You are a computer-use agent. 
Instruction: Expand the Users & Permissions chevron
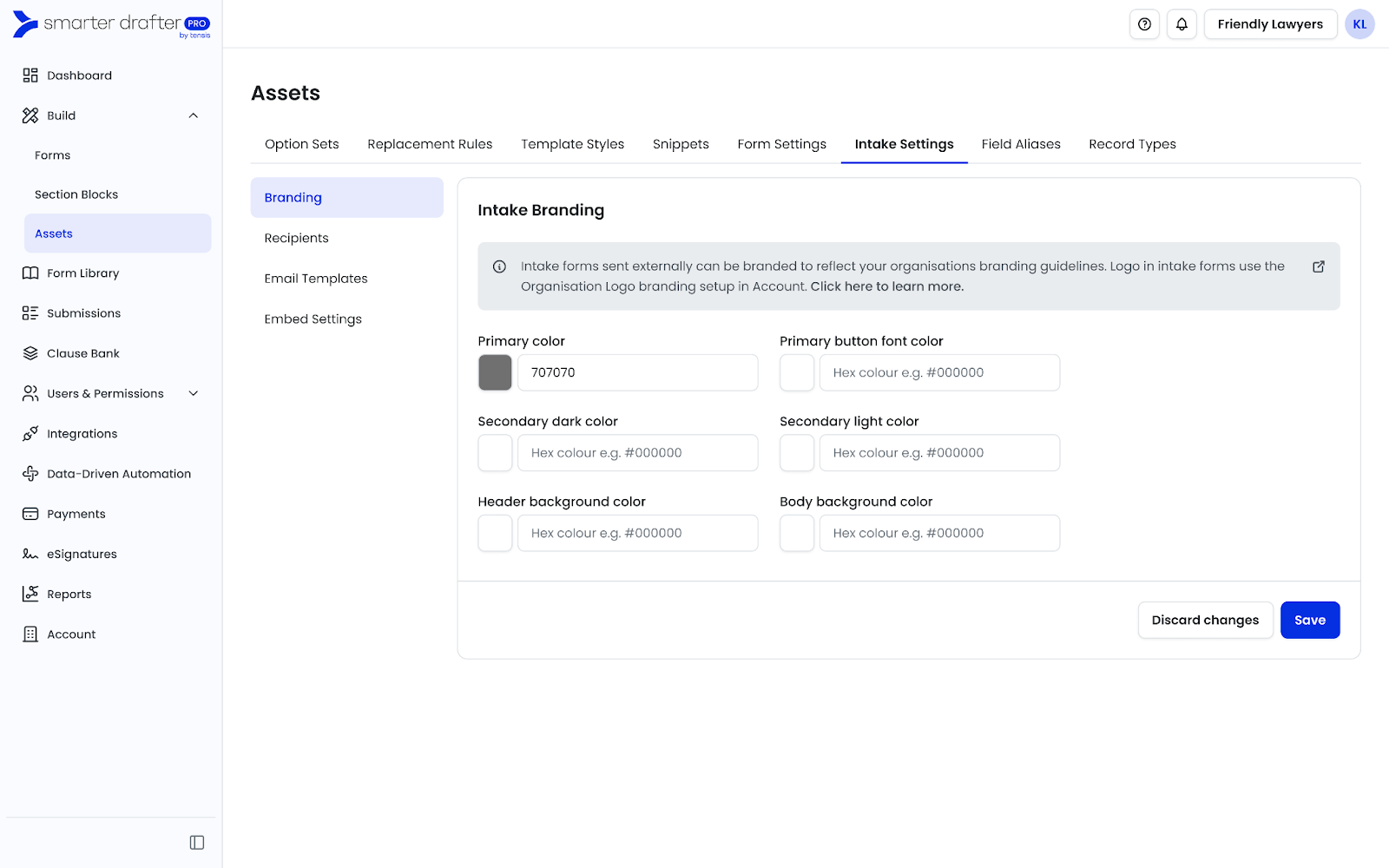194,393
